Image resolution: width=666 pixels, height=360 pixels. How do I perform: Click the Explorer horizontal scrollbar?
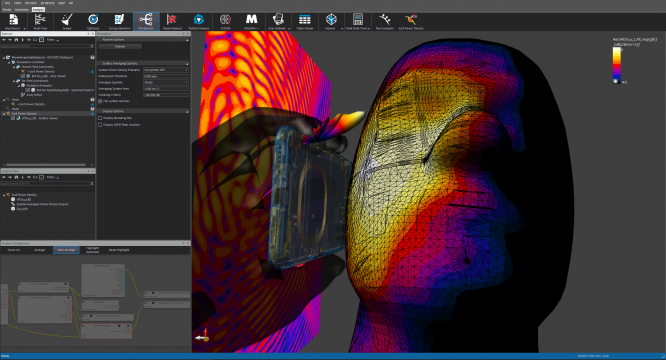click(x=46, y=165)
